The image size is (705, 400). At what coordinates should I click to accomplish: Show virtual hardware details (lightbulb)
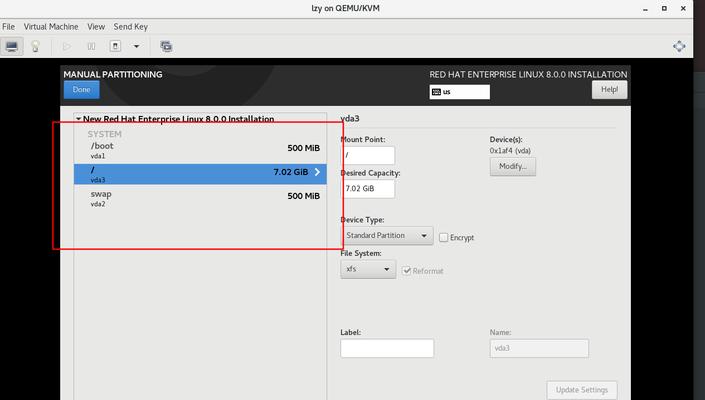coord(36,46)
